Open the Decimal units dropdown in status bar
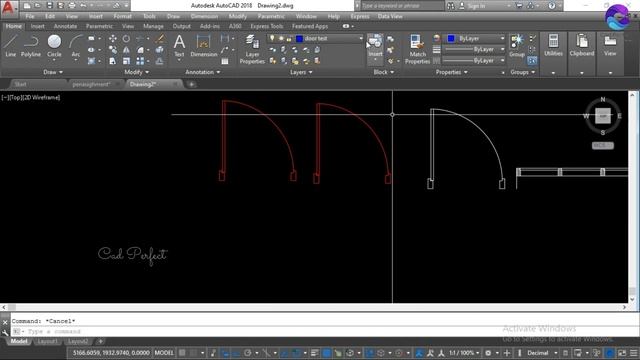Viewport: 640px width, 360px height. pyautogui.click(x=542, y=353)
